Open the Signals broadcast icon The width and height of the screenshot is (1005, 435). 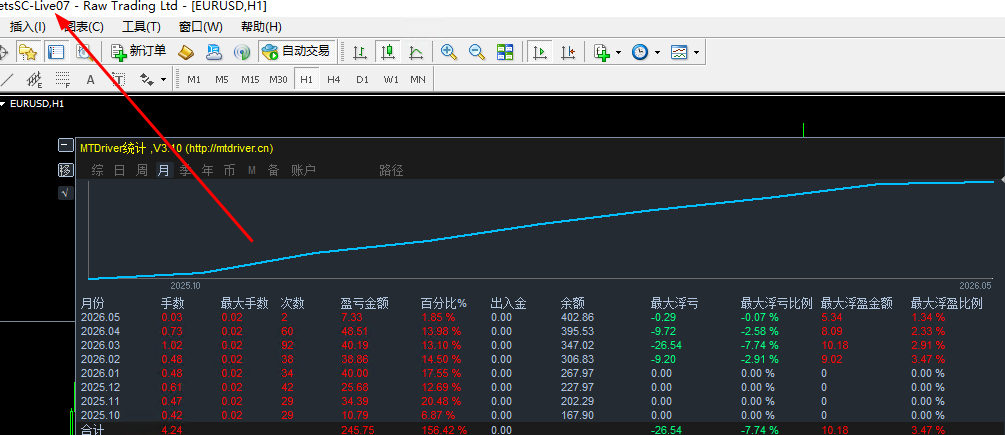pyautogui.click(x=242, y=52)
